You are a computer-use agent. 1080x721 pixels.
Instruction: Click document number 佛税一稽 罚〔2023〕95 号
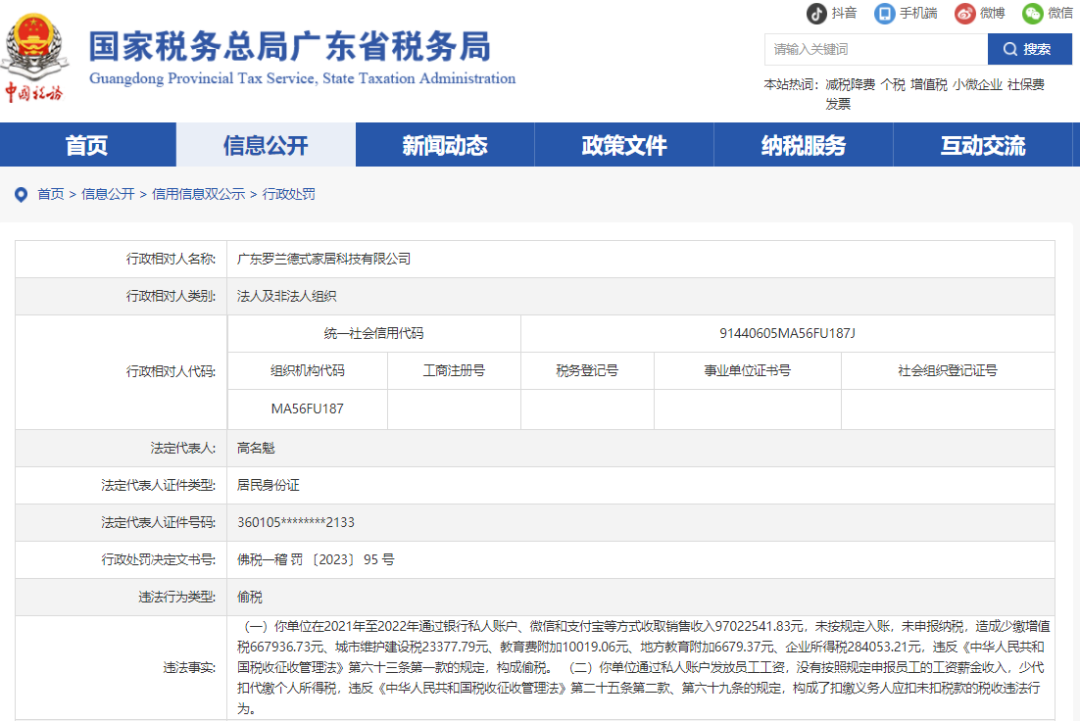315,560
